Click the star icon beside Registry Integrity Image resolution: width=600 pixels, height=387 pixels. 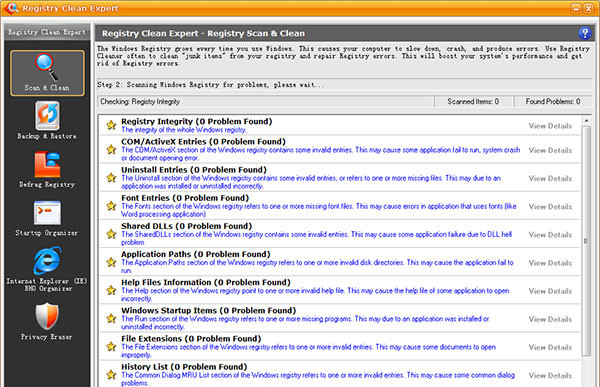[x=111, y=125]
